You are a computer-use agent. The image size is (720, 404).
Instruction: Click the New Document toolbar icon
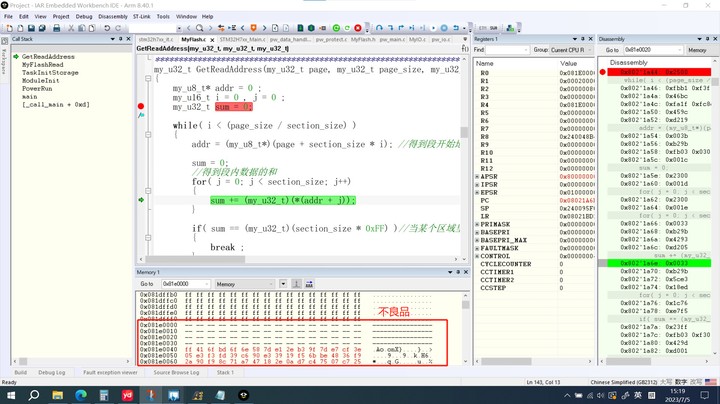(x=10, y=28)
